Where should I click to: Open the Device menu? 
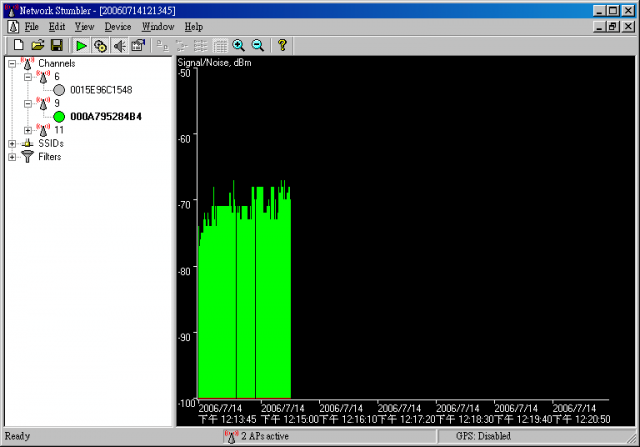(117, 26)
